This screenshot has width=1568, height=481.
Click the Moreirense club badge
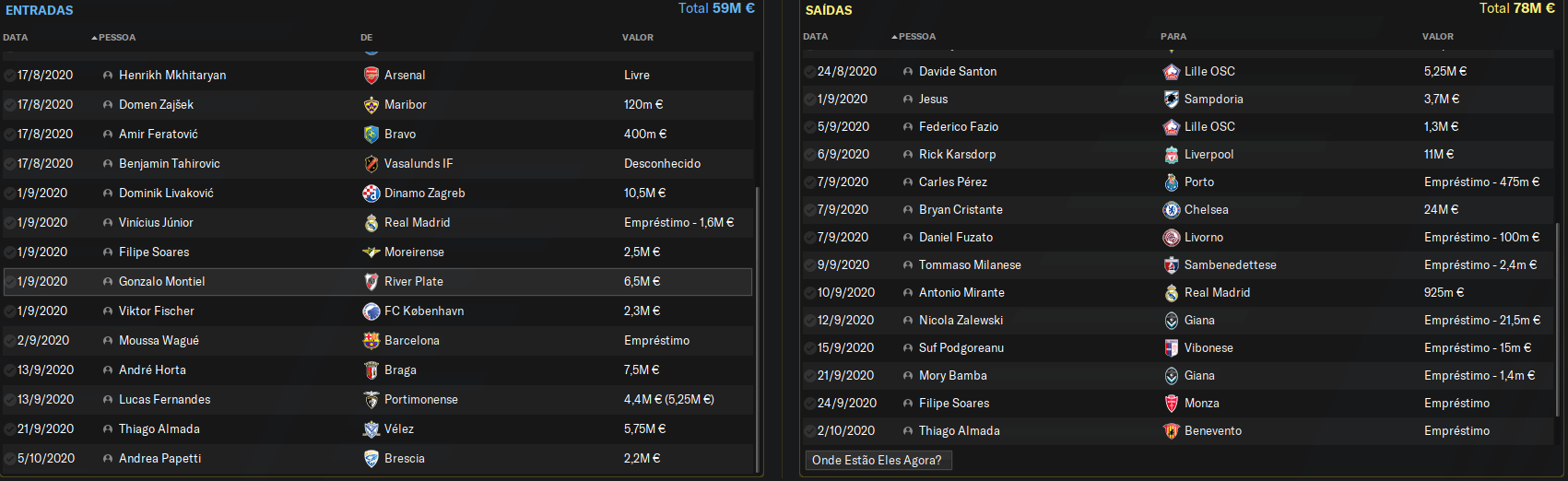pyautogui.click(x=371, y=252)
